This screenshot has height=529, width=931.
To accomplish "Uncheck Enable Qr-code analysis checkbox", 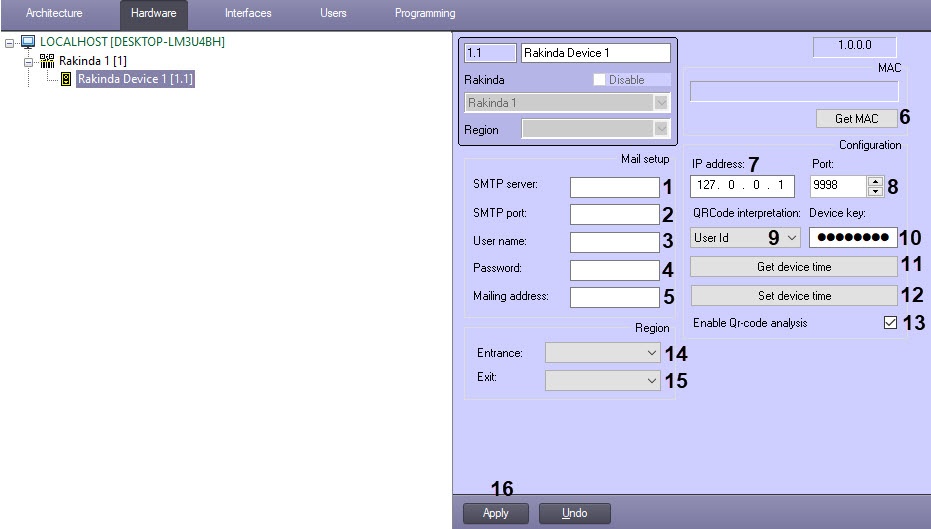I will (891, 323).
